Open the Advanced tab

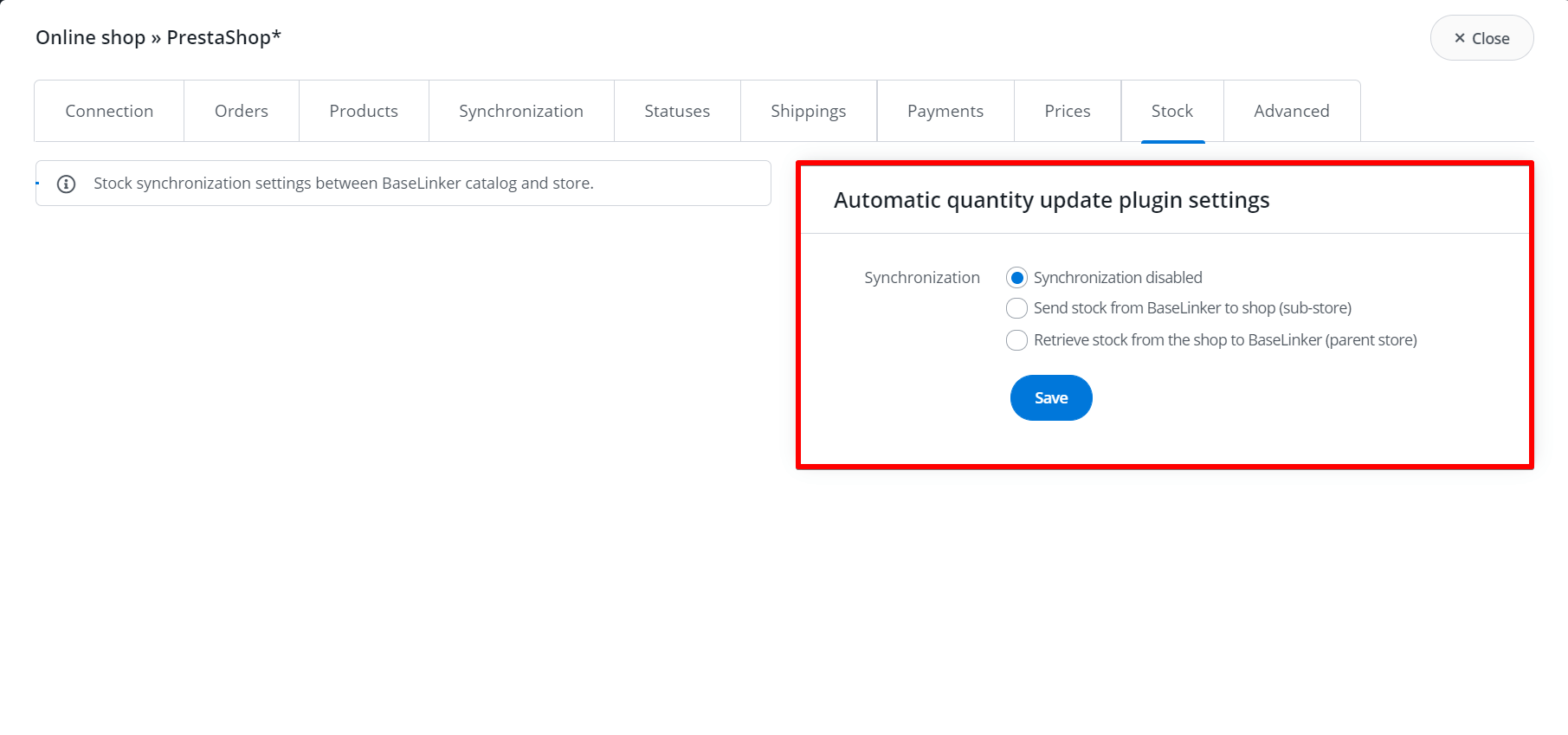click(1292, 111)
